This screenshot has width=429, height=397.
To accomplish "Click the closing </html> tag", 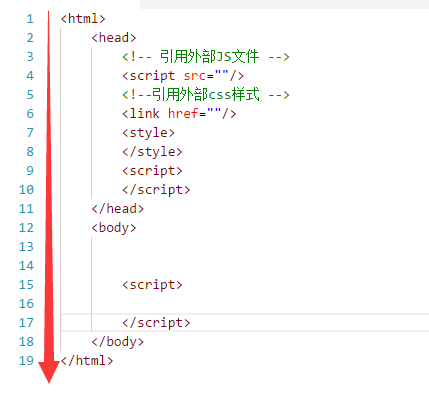I will pos(87,361).
